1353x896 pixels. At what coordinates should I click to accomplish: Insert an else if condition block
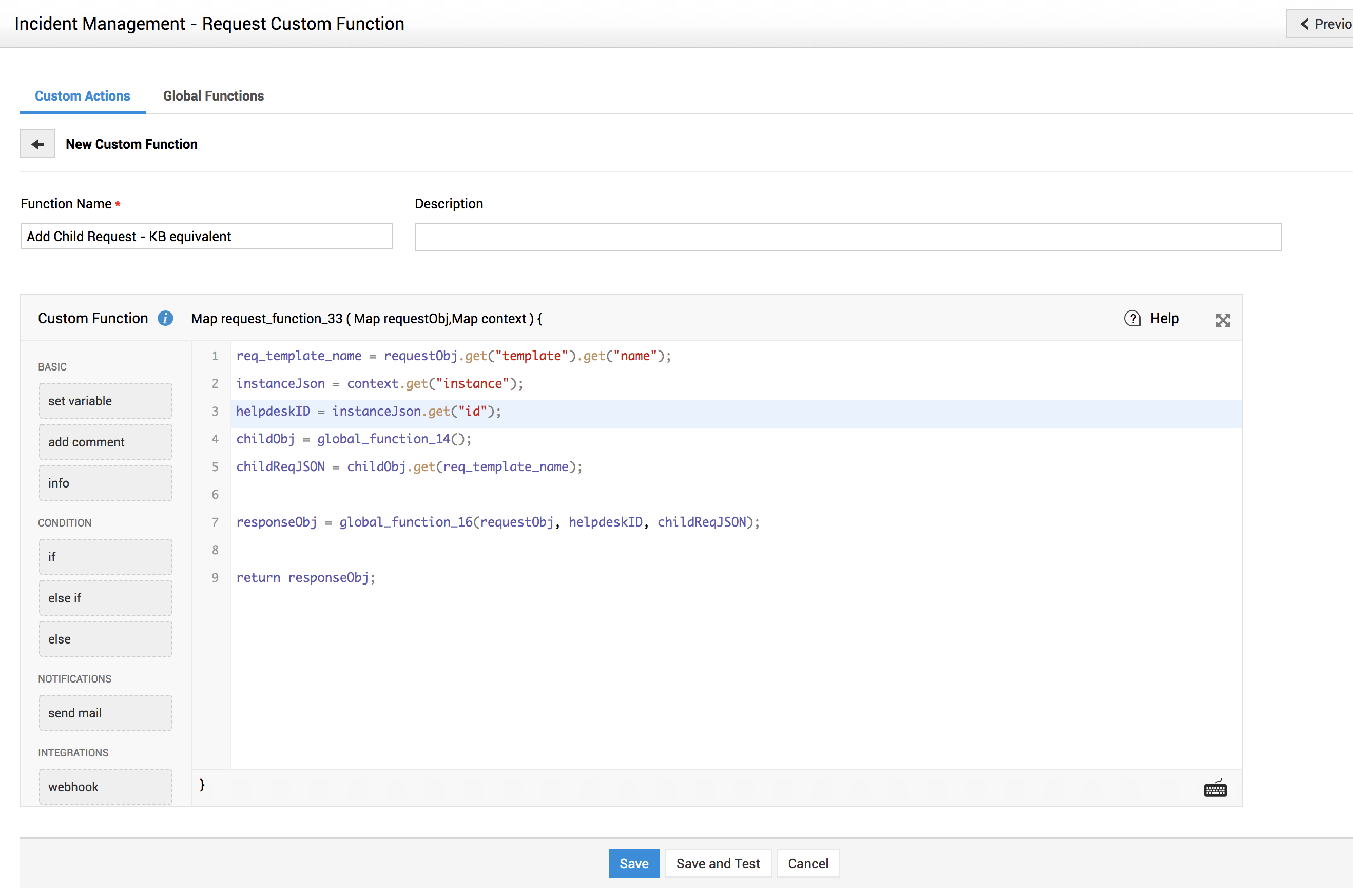[x=105, y=597]
